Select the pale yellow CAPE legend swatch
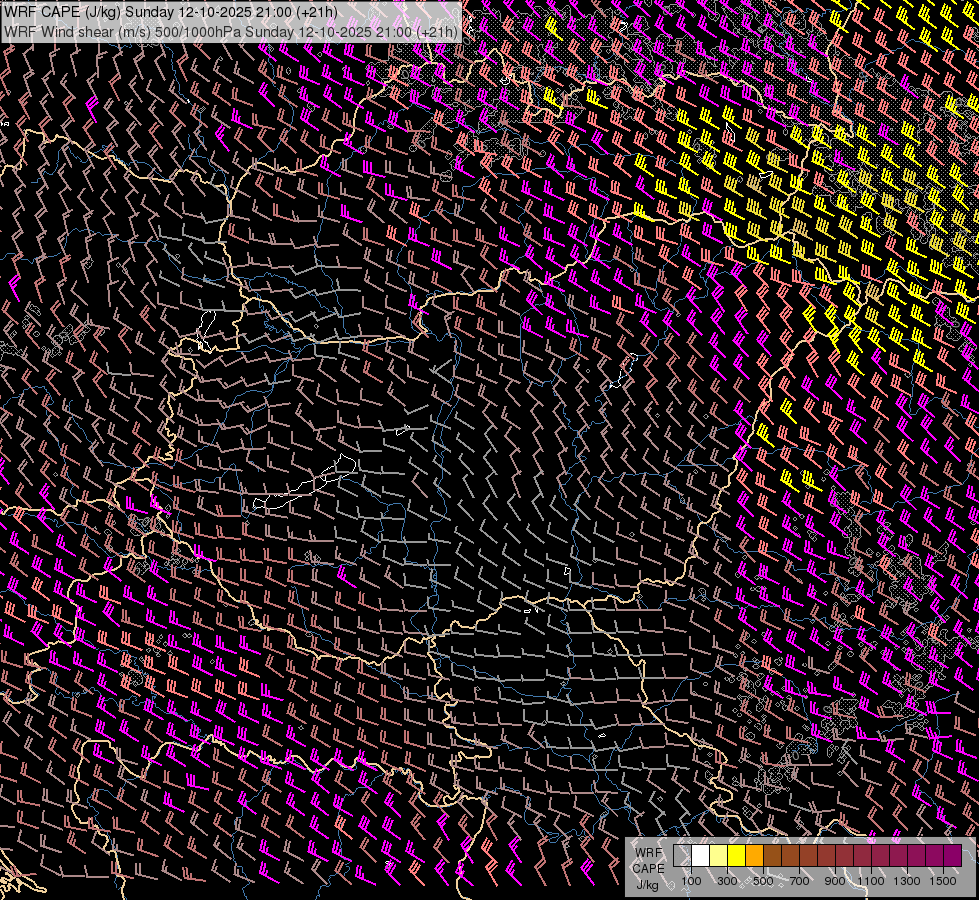Screen dimensions: 979x900 718,856
